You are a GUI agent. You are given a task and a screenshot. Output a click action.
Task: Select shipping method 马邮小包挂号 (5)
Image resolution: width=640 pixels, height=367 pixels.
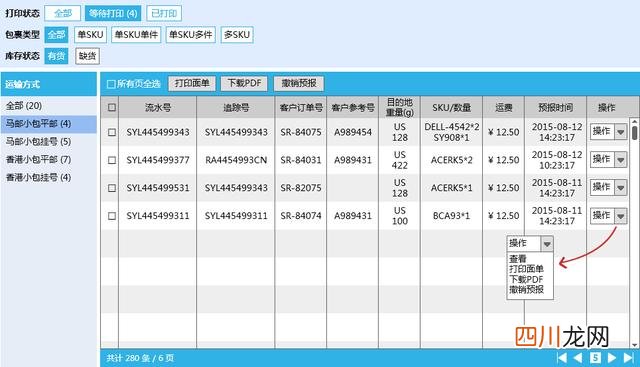[49, 142]
